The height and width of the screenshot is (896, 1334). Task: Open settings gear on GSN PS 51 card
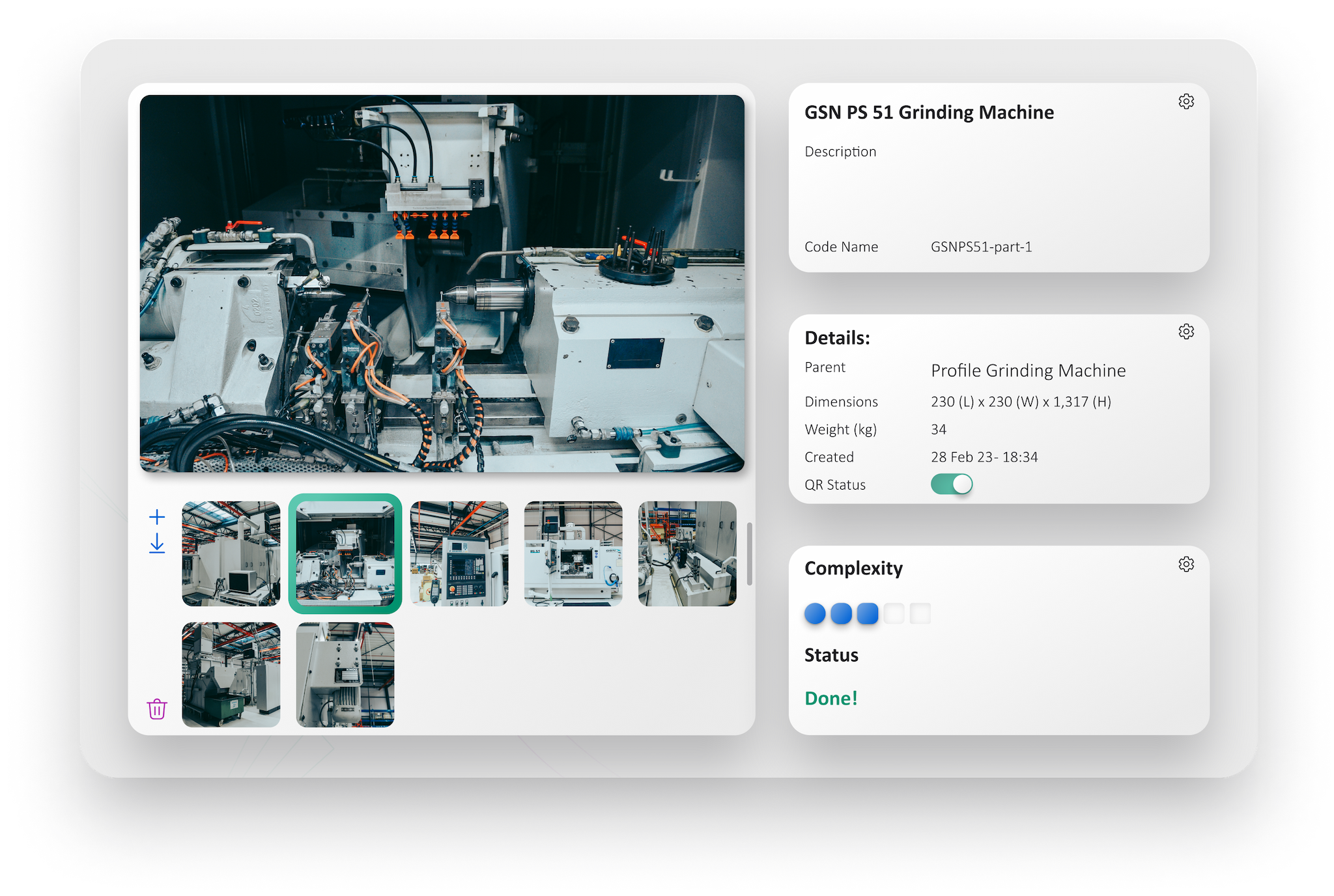pos(1186,102)
